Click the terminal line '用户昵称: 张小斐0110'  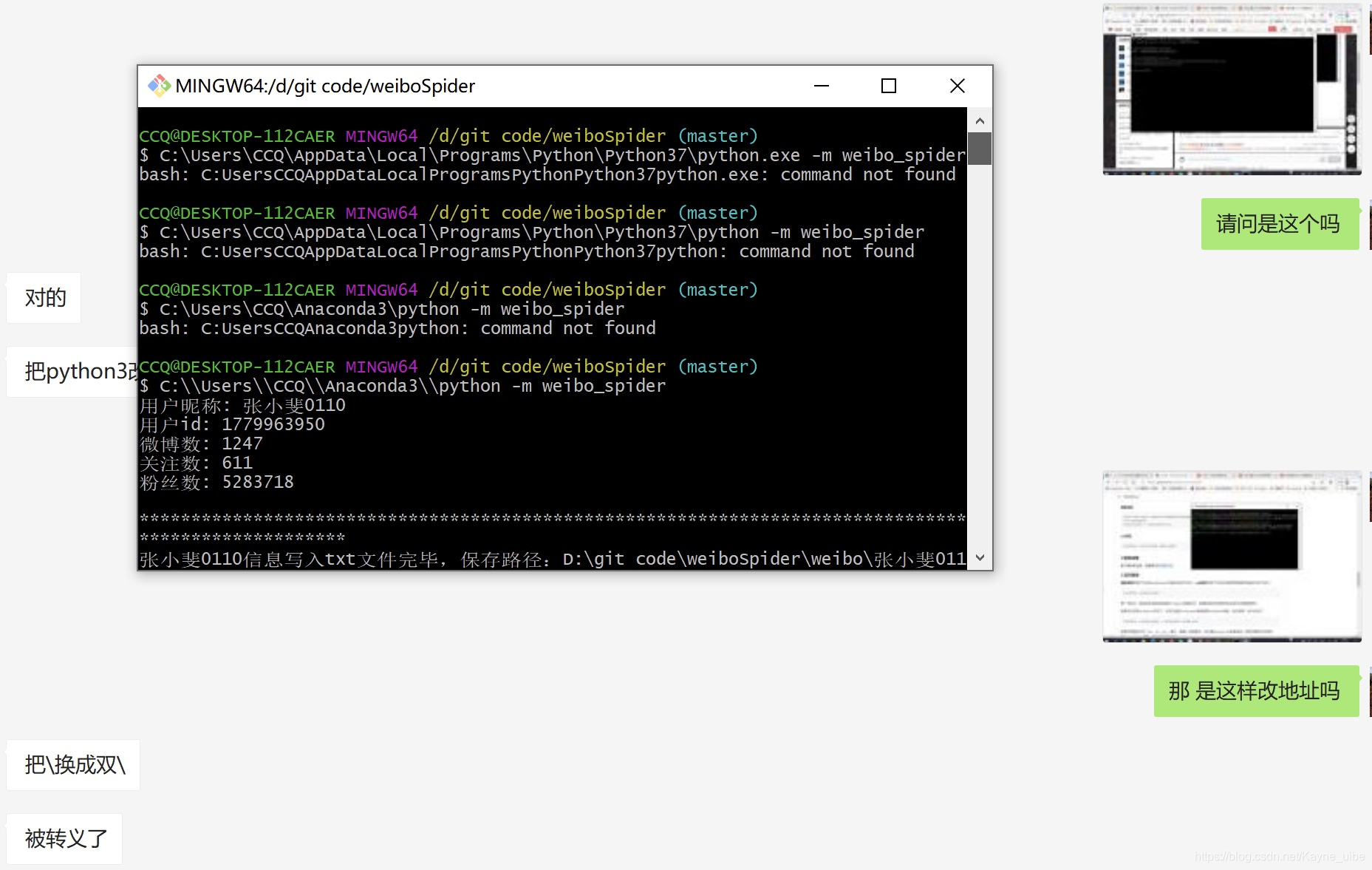tap(242, 405)
